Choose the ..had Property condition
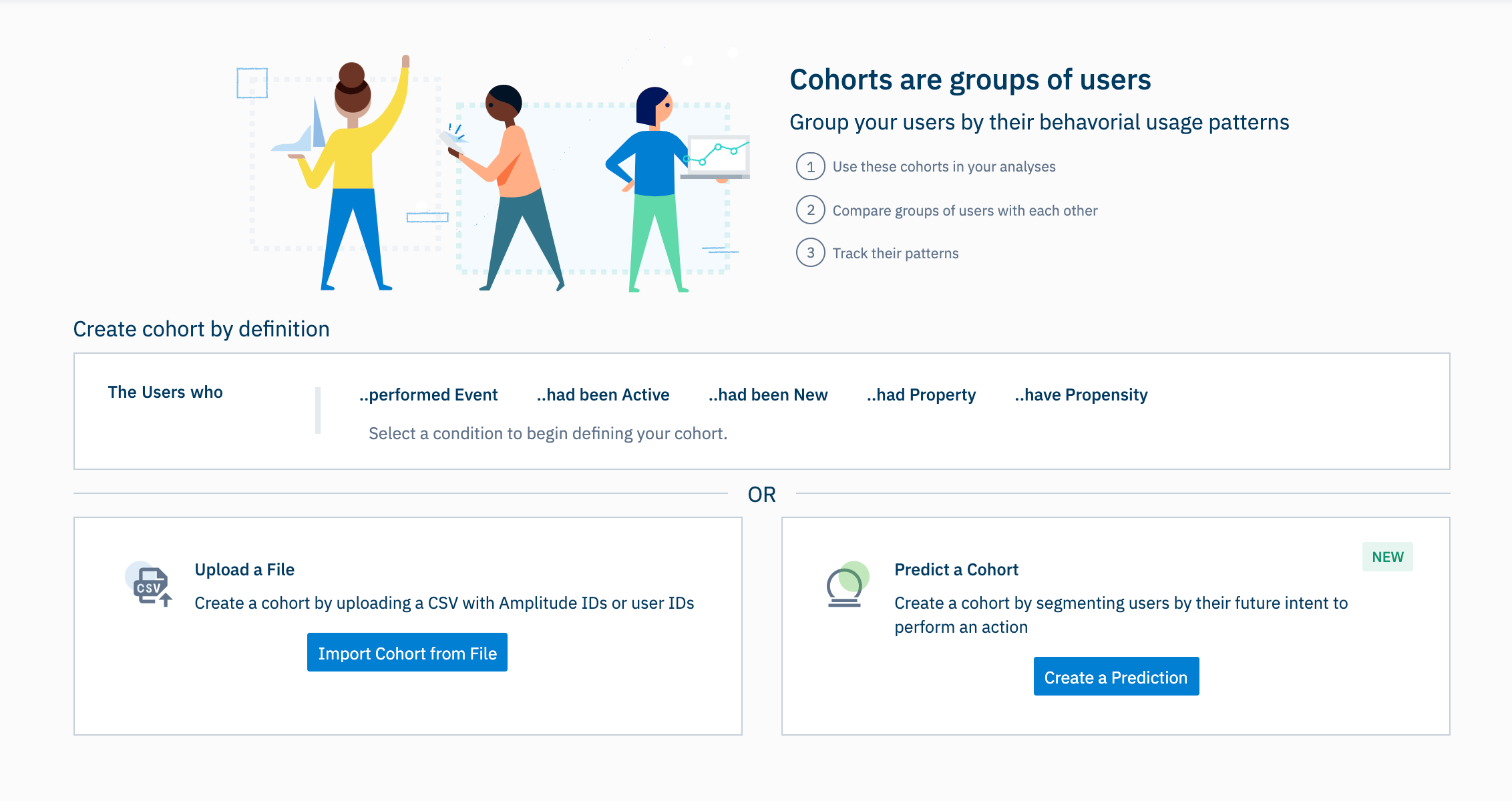This screenshot has width=1512, height=801. coord(921,395)
